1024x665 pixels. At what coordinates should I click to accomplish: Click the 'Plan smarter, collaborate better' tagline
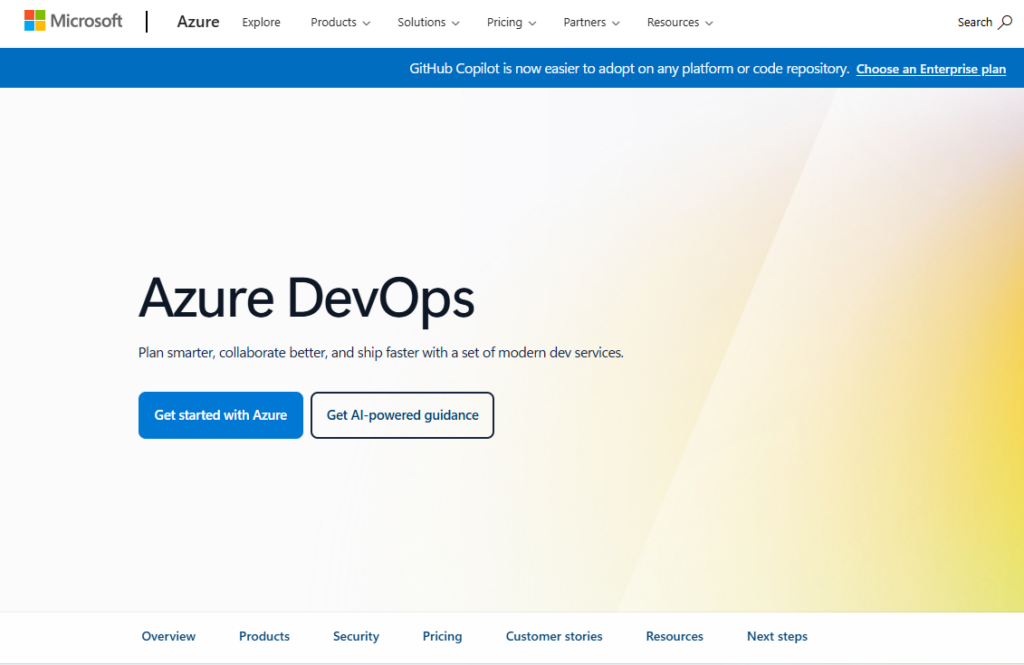click(381, 353)
